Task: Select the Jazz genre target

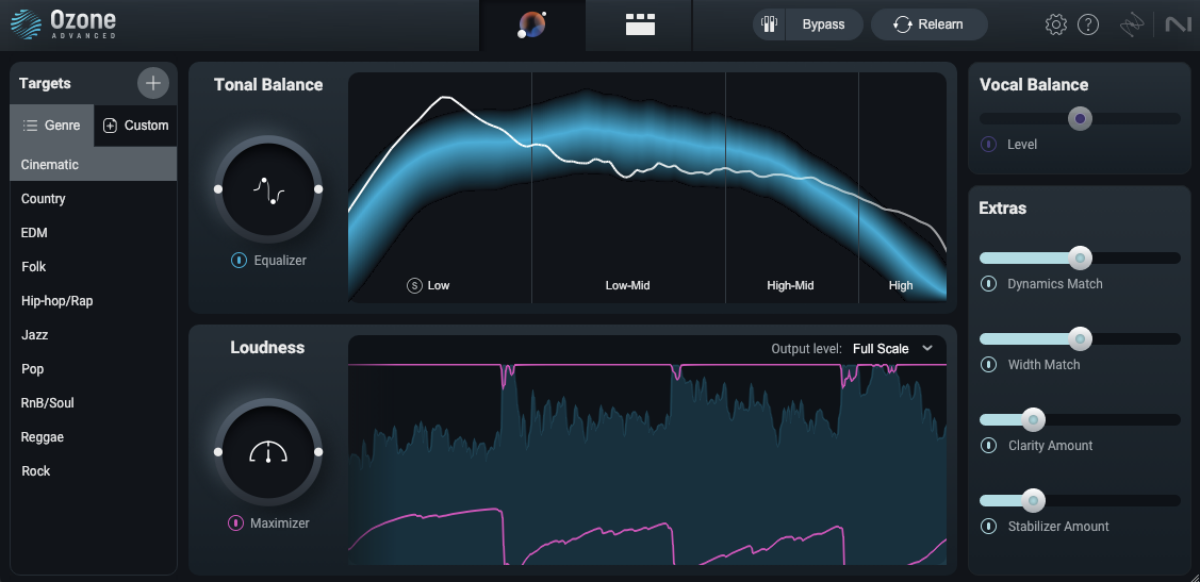Action: click(93, 334)
